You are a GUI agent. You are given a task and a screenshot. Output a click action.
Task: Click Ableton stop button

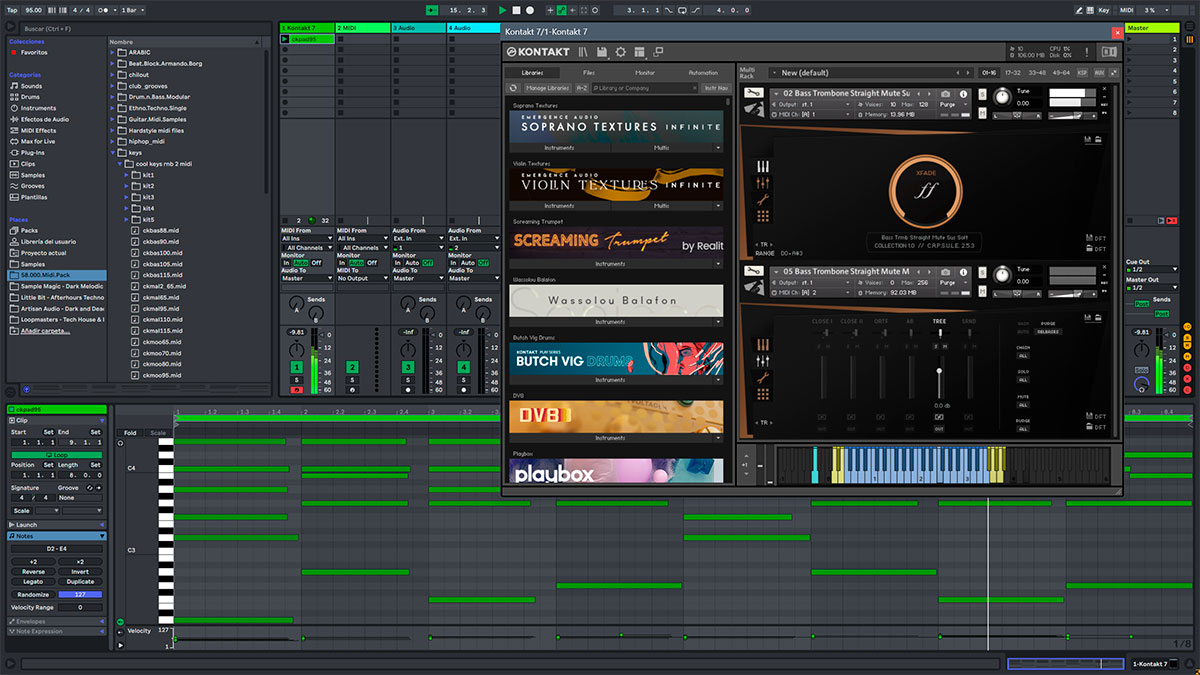coord(517,10)
